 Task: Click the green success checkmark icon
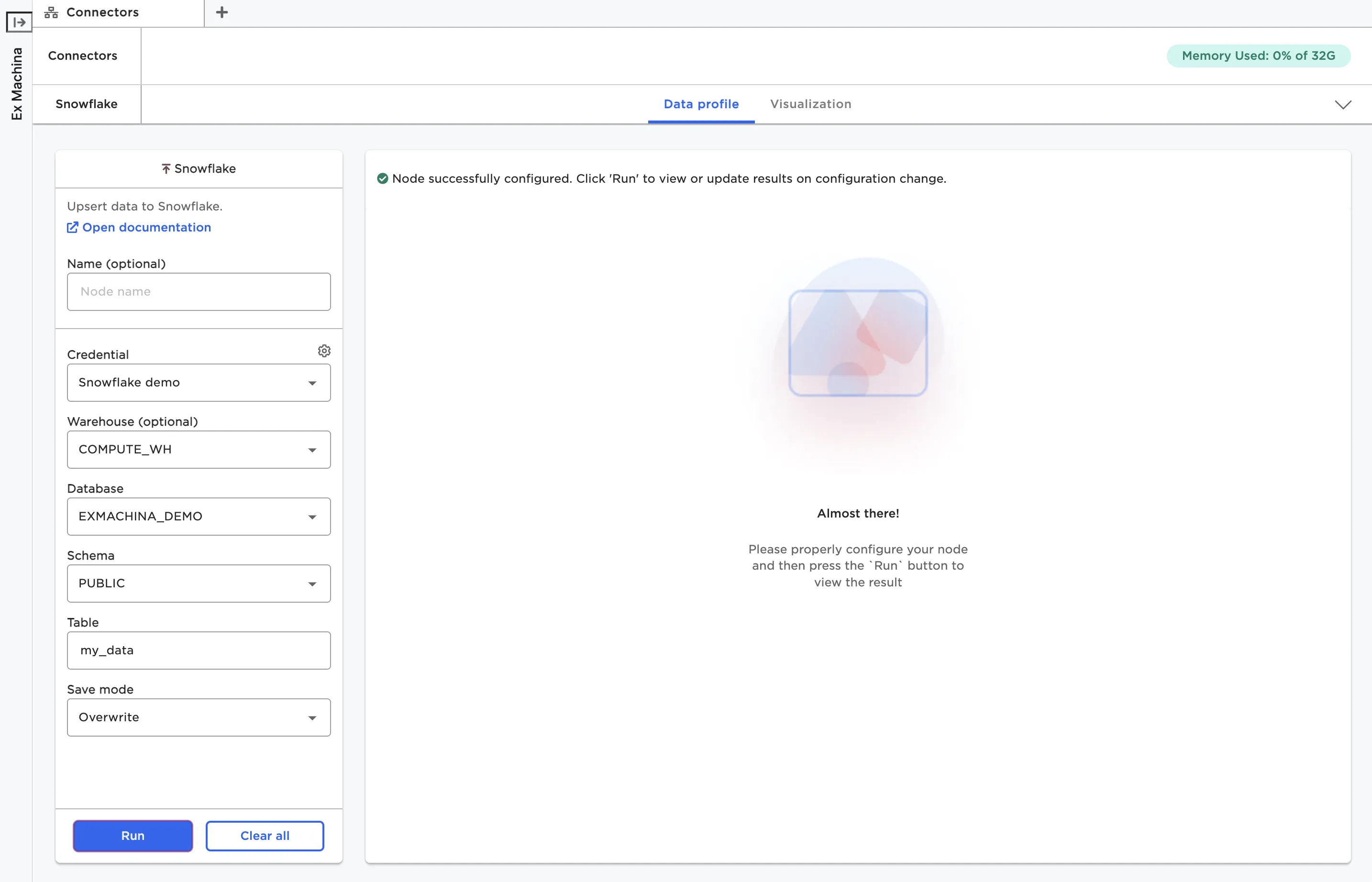383,179
